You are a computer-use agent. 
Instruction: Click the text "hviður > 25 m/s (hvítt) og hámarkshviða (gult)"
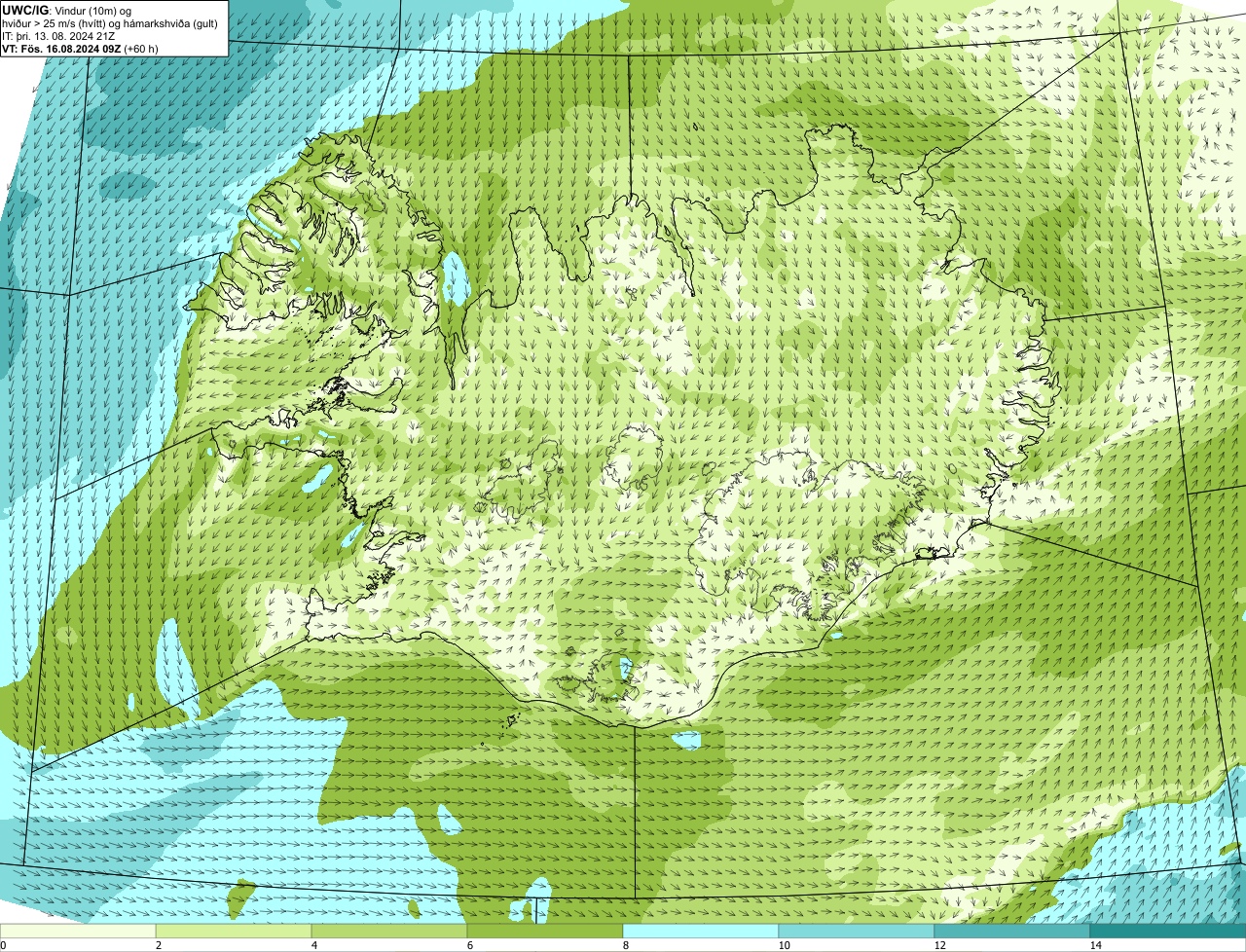coord(110,22)
